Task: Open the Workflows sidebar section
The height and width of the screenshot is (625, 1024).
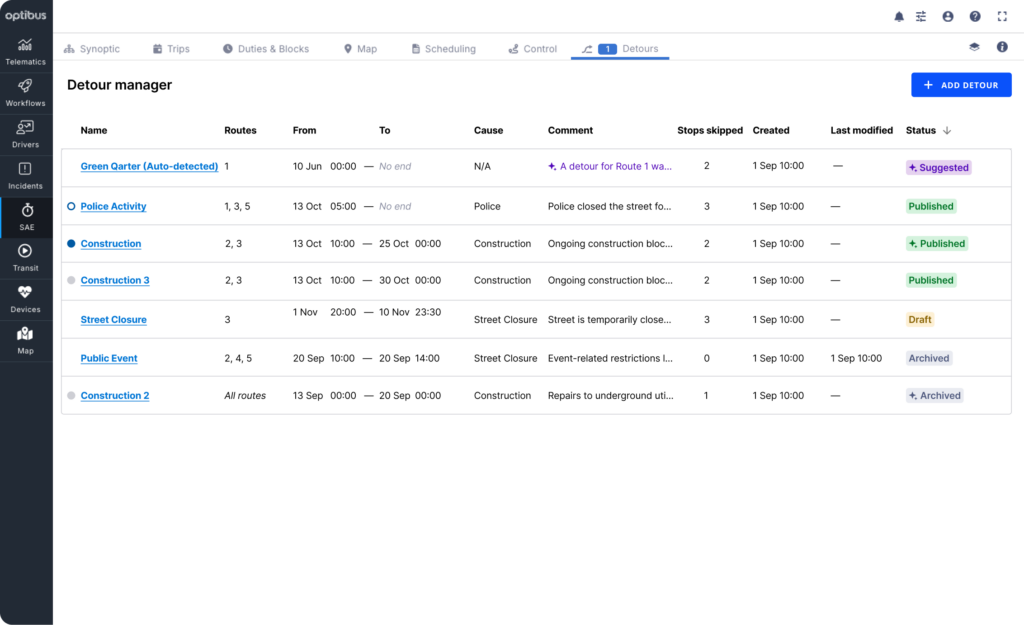Action: pyautogui.click(x=25, y=93)
